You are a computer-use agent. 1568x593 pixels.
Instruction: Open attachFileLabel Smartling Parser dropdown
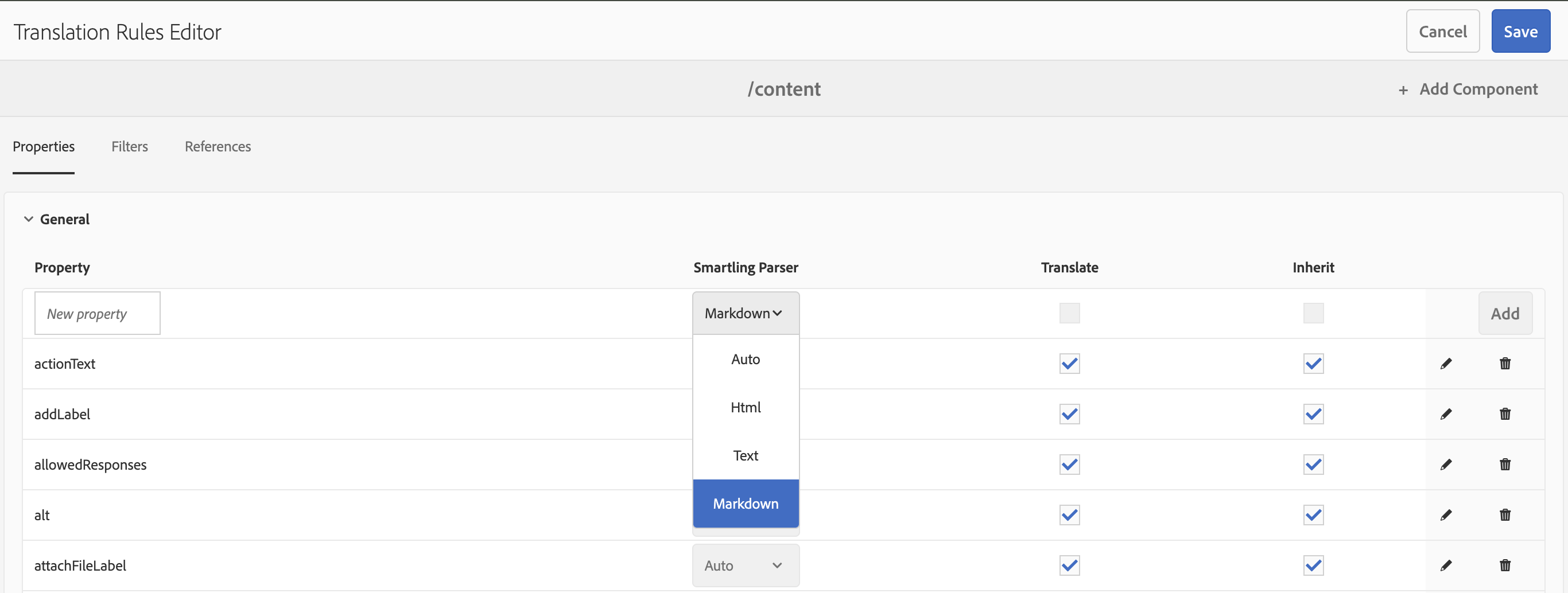[x=745, y=565]
